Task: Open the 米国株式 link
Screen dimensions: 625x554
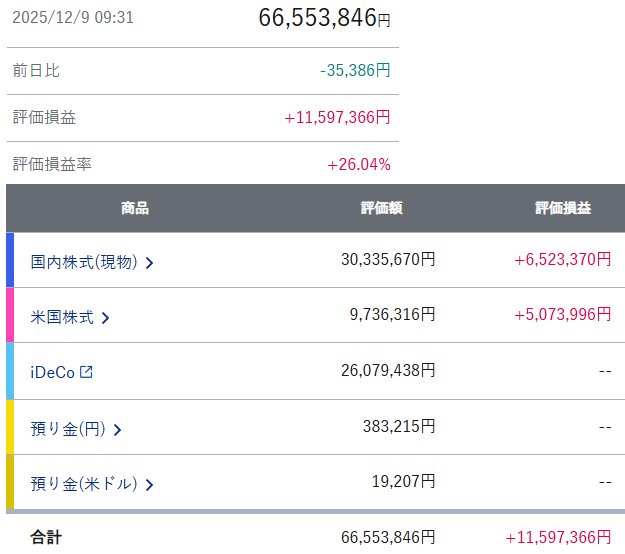Action: (62, 317)
